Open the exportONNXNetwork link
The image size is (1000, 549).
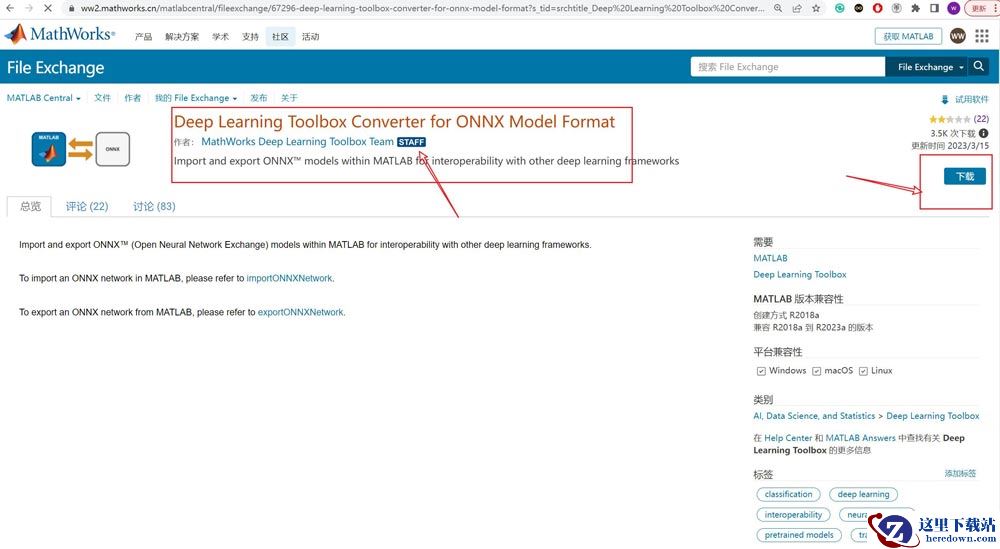tap(300, 312)
